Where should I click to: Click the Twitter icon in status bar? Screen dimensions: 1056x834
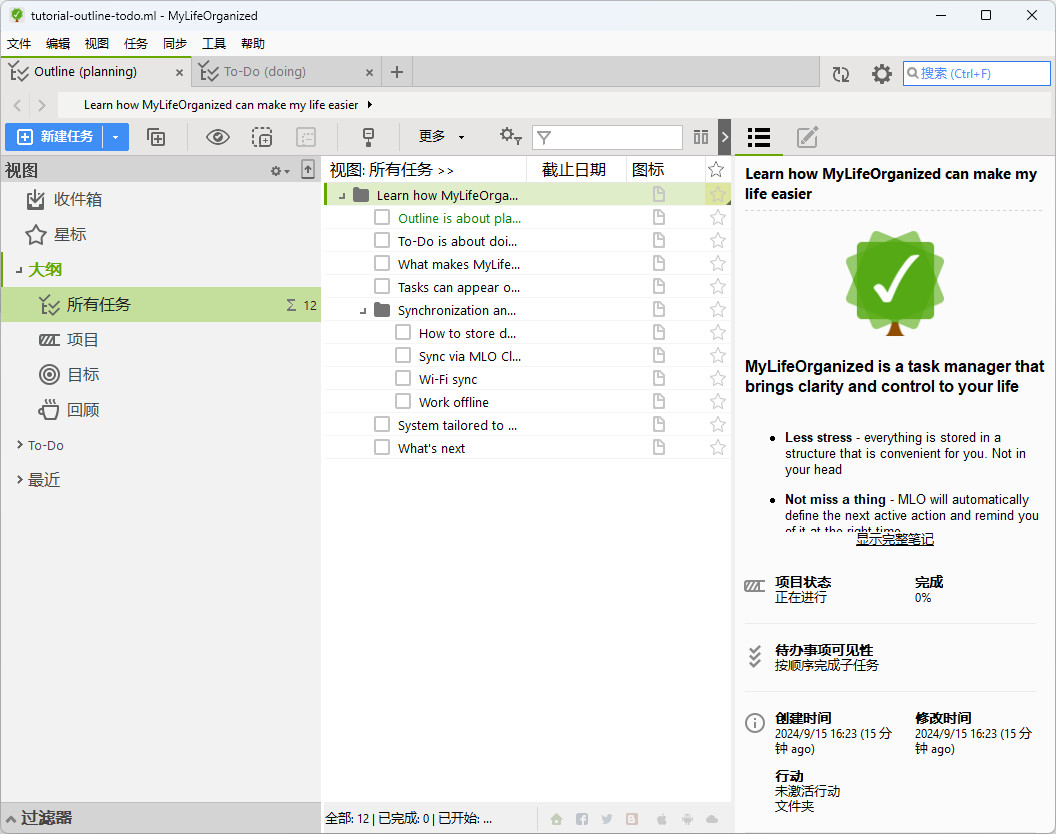[607, 819]
